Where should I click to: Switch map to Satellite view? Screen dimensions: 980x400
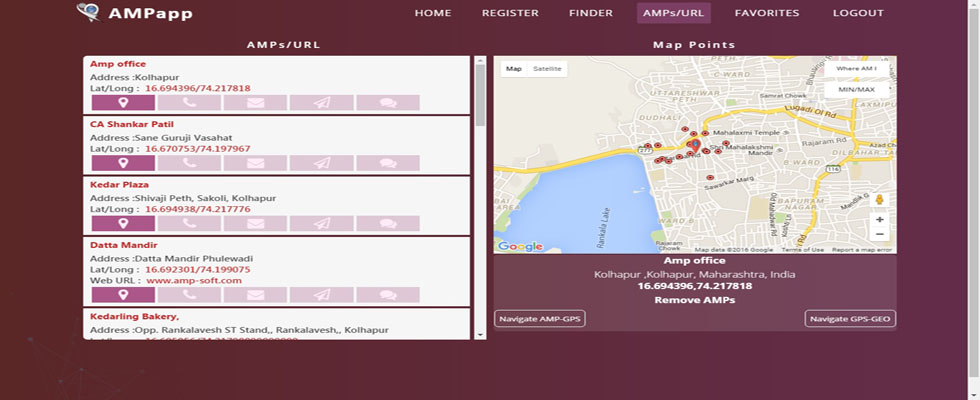point(547,69)
